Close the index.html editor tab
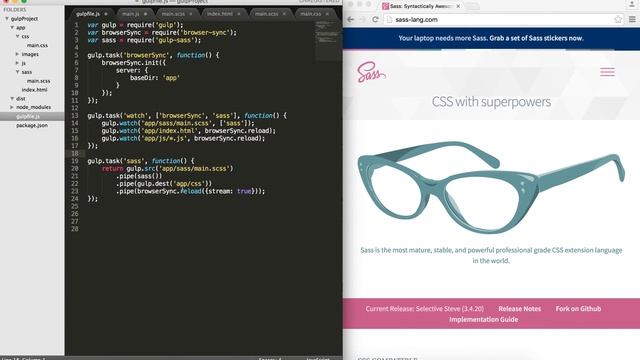Screen dimensions: 640x360 (x=239, y=14)
